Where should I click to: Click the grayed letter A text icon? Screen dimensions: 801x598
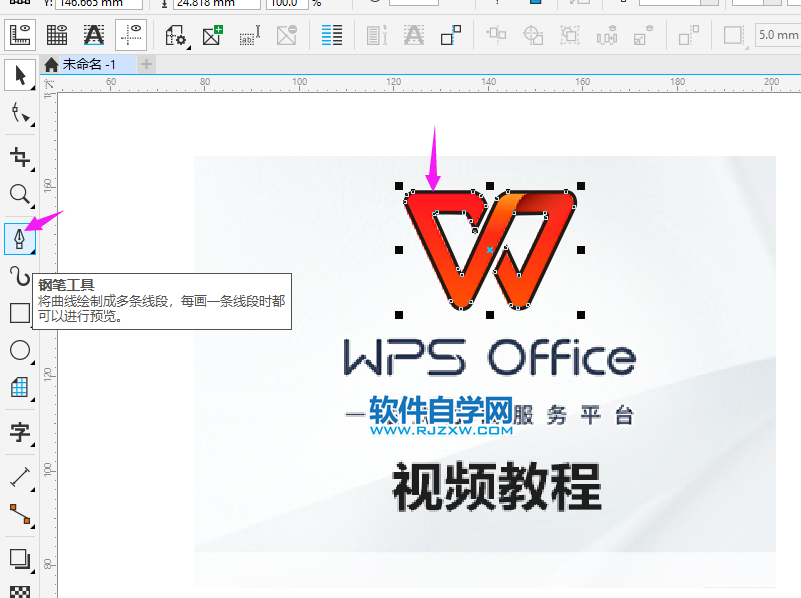tap(414, 35)
